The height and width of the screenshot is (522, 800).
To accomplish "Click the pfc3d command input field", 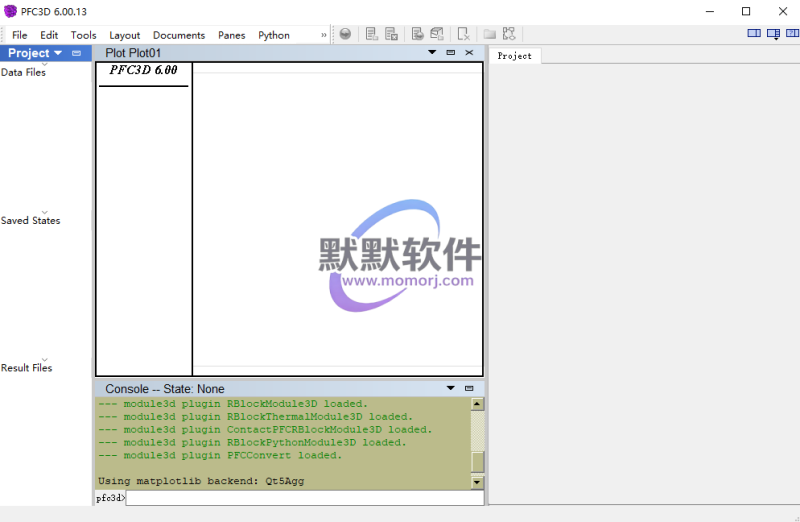I will click(305, 498).
